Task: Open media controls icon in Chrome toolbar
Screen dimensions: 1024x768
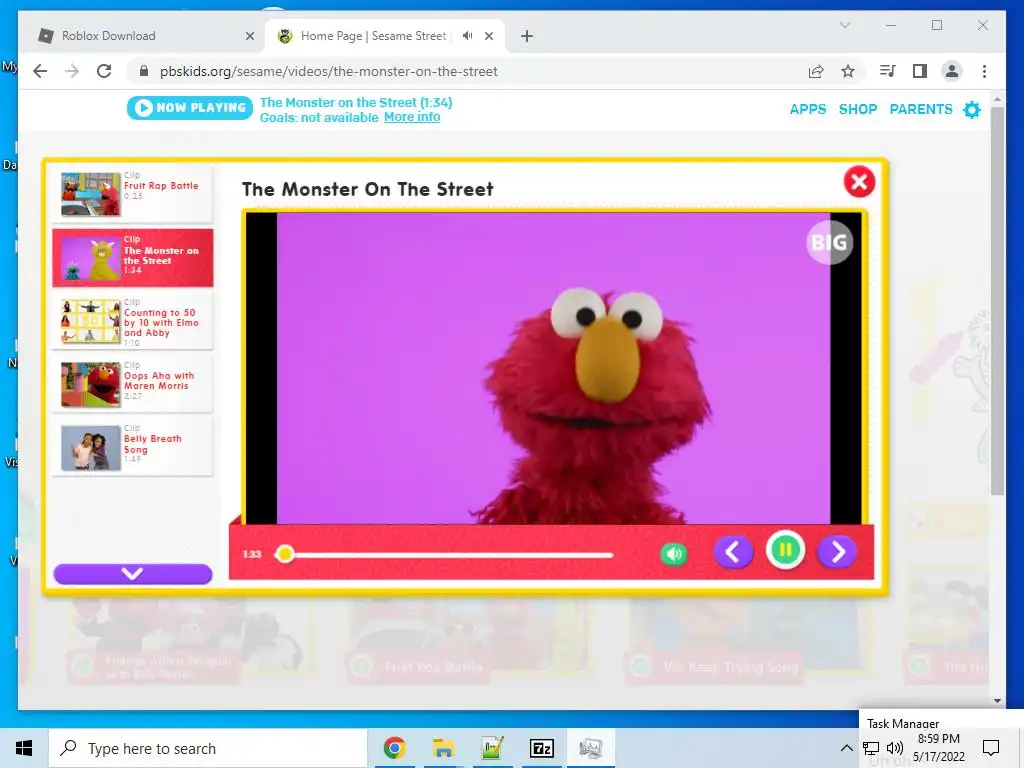Action: pos(888,71)
